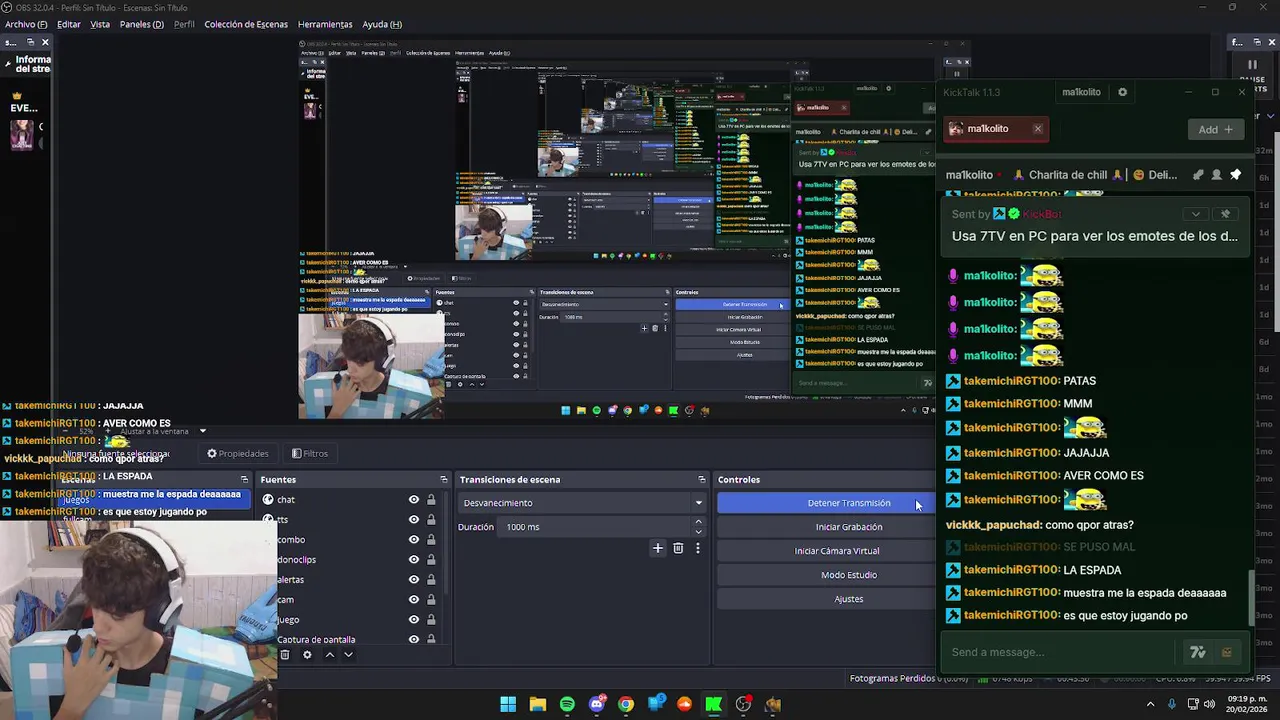Undock the Escenas panel
This screenshot has height=720, width=1280.
[244, 480]
